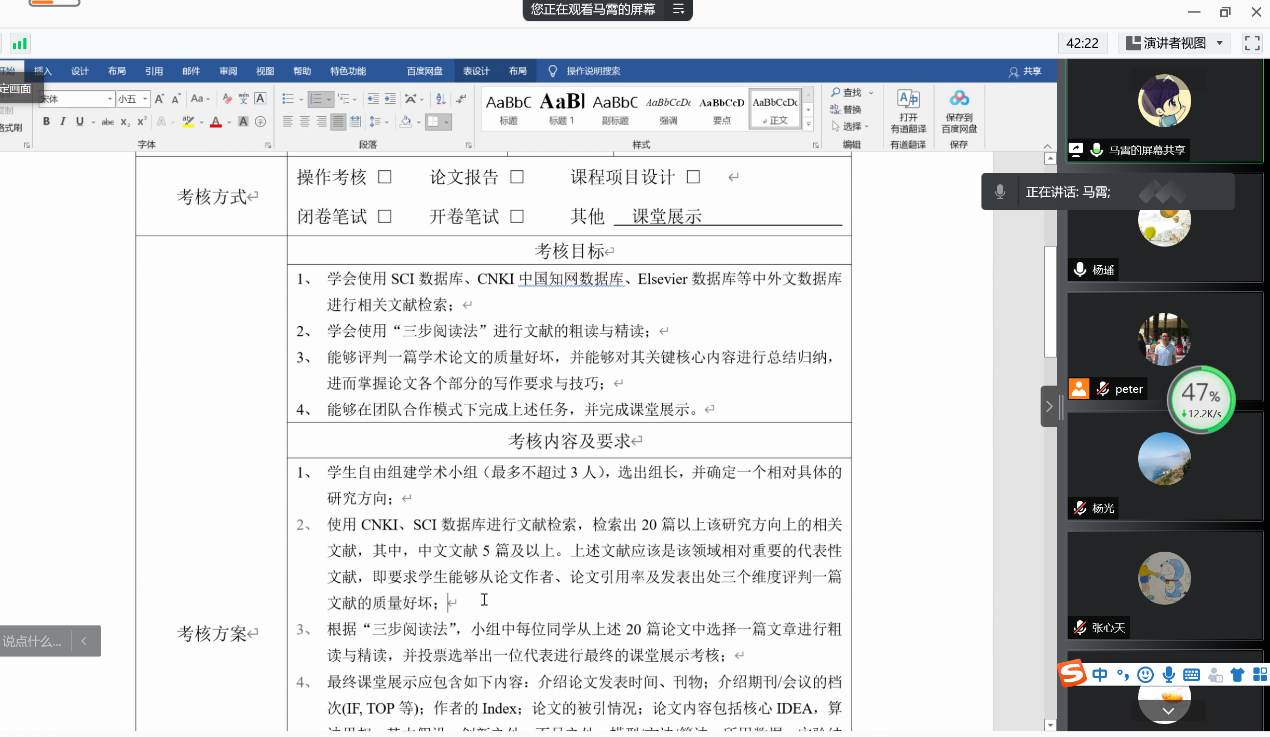Increase paragraph indent
1270x737 pixels.
391,99
